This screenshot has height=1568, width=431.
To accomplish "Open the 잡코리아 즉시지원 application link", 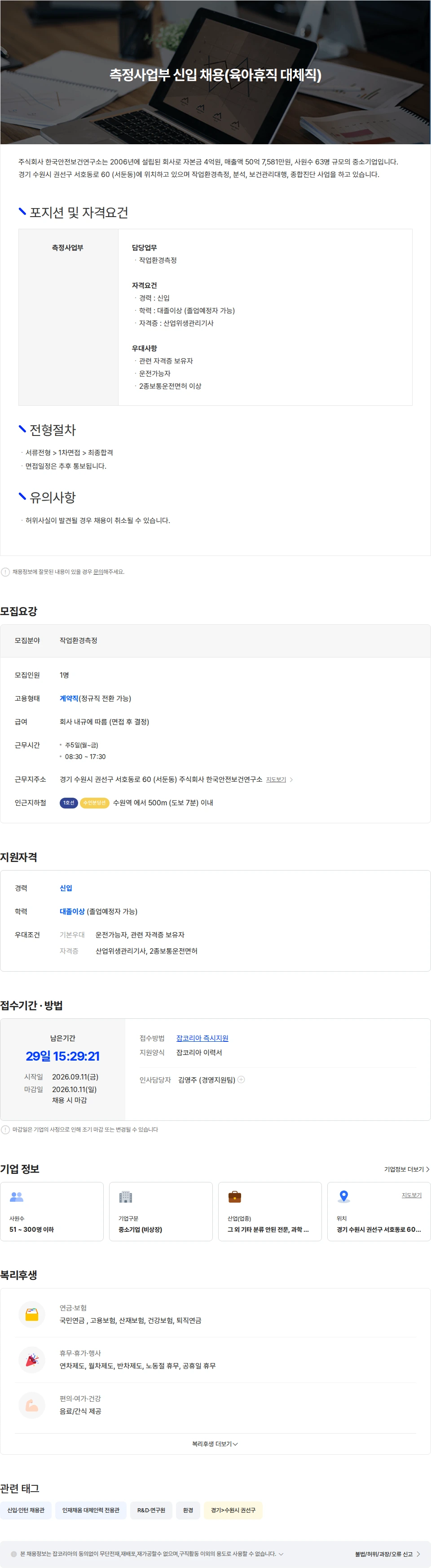I will pos(202,1038).
